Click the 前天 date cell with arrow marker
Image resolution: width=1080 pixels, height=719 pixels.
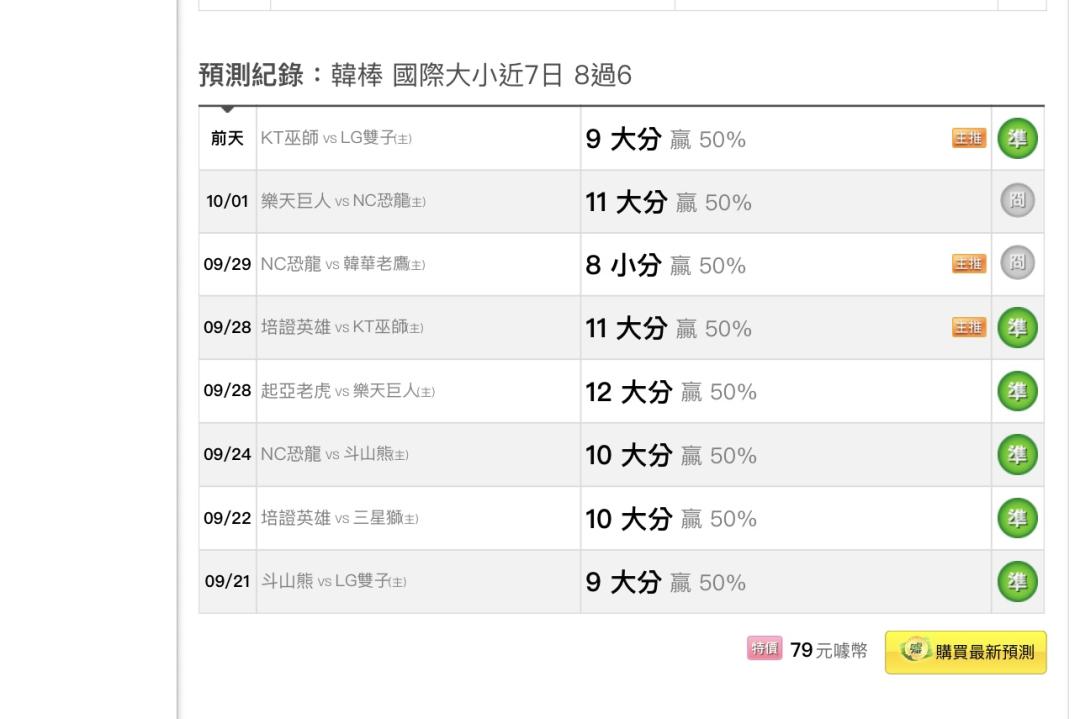(x=227, y=138)
